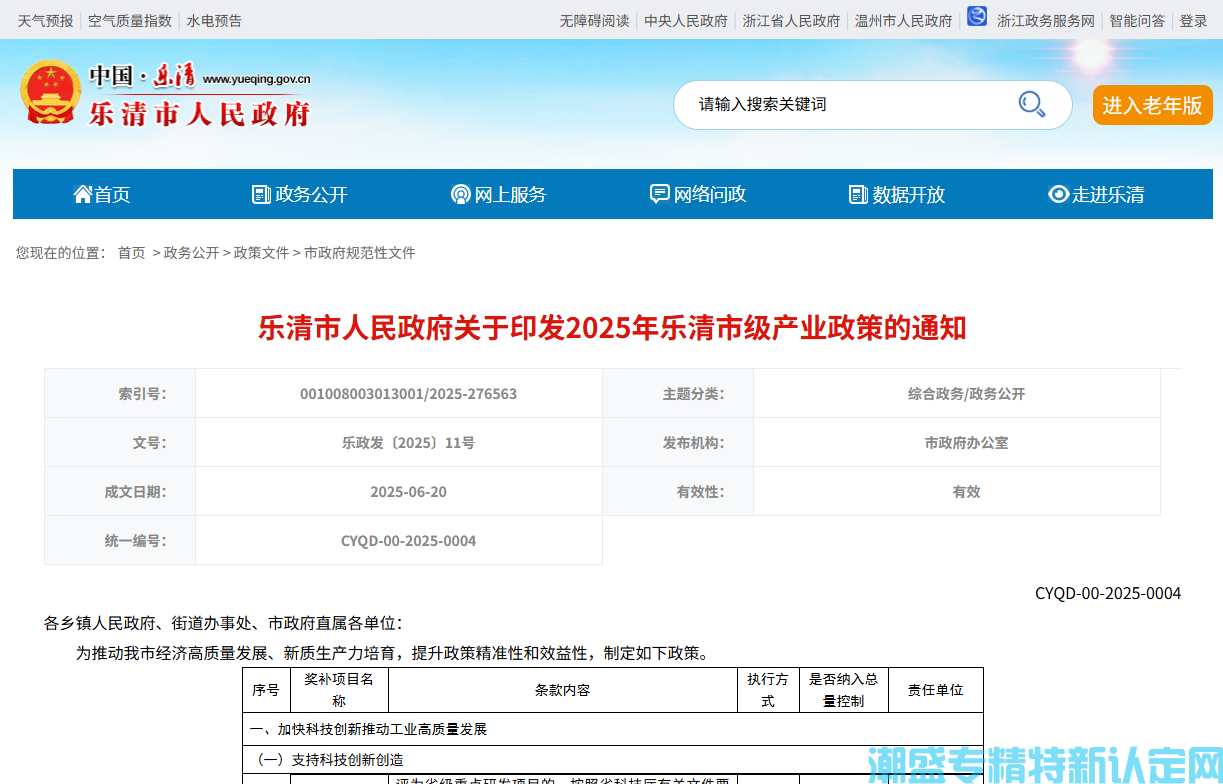Click the 条款内容 table header
1223x784 pixels.
(x=563, y=690)
